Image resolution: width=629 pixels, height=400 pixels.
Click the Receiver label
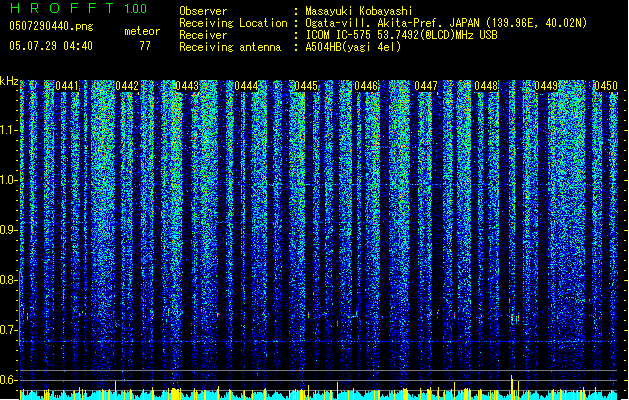[x=203, y=35]
